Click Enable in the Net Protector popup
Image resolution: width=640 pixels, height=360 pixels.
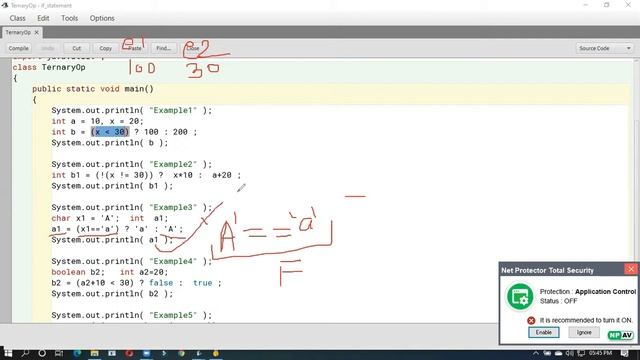pyautogui.click(x=544, y=332)
